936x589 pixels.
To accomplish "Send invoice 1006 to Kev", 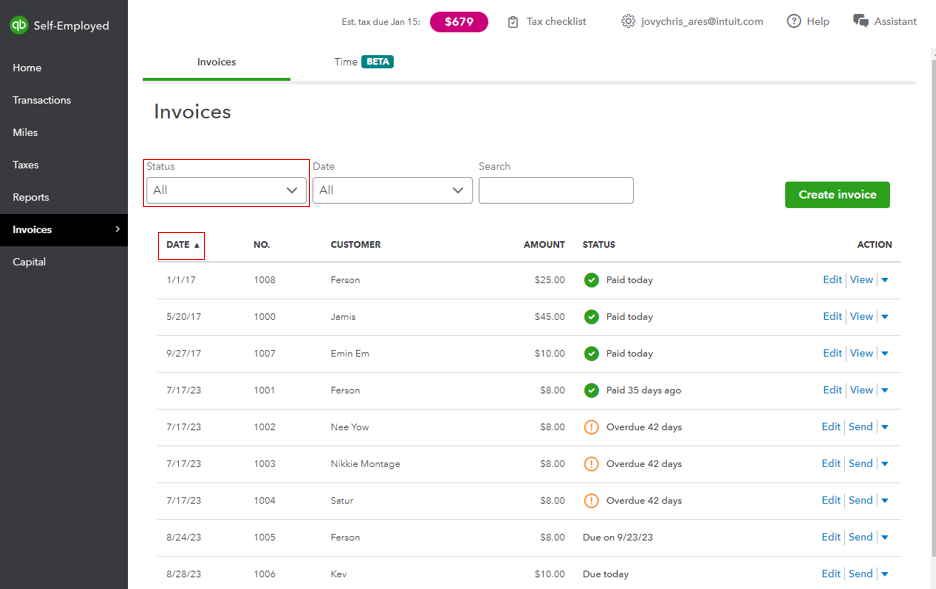I will tap(860, 573).
